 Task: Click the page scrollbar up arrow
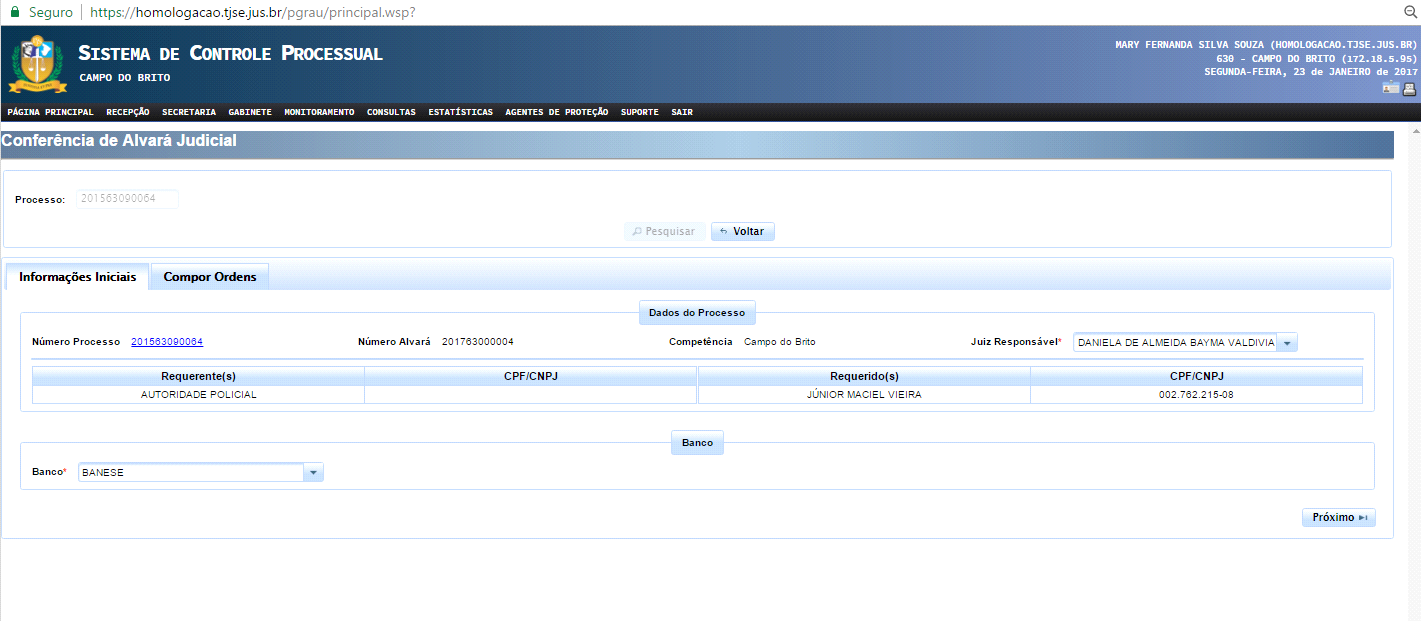coord(1414,132)
